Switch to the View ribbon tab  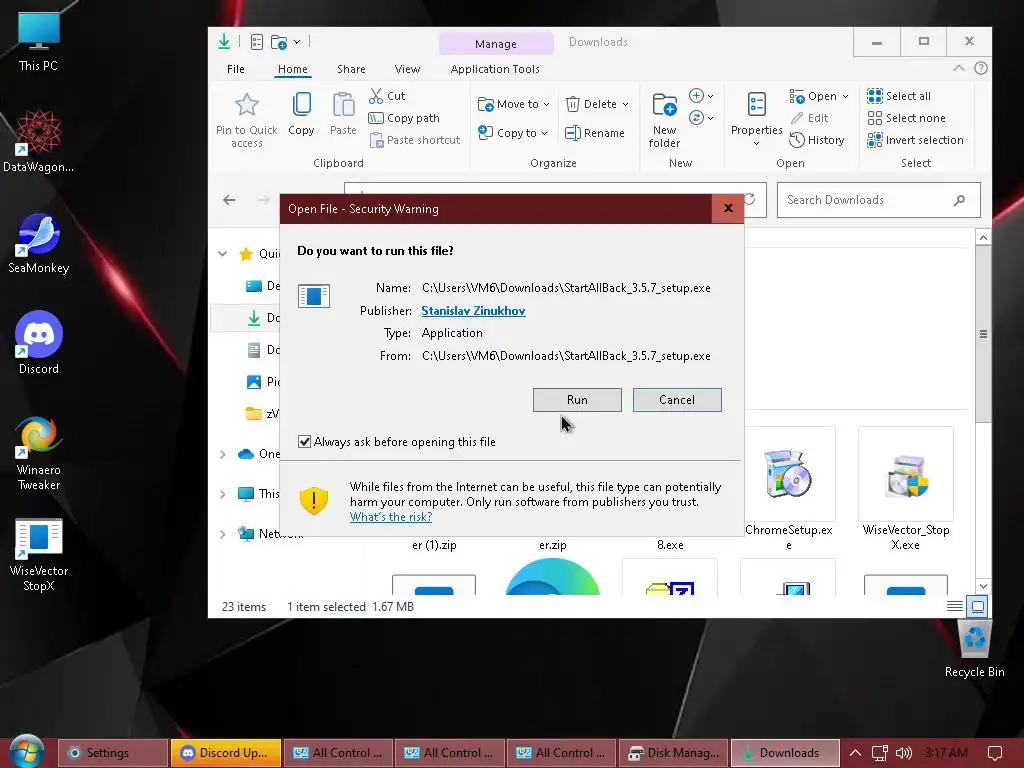coord(407,69)
